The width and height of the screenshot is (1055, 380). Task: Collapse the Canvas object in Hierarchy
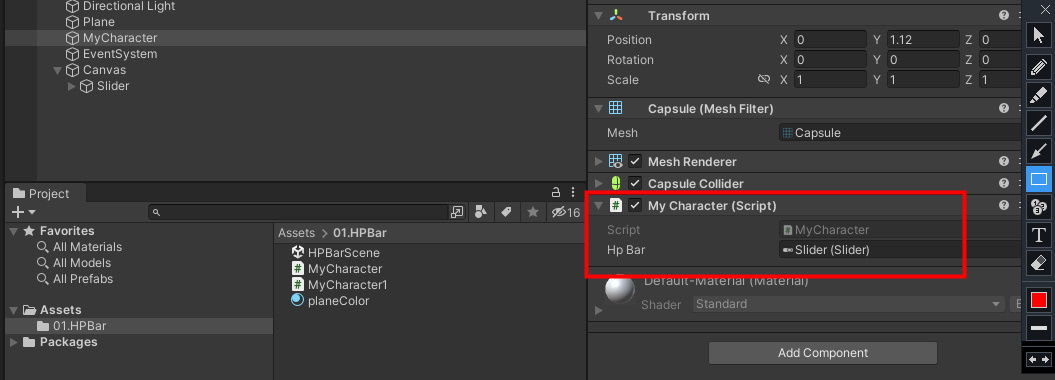(x=57, y=70)
